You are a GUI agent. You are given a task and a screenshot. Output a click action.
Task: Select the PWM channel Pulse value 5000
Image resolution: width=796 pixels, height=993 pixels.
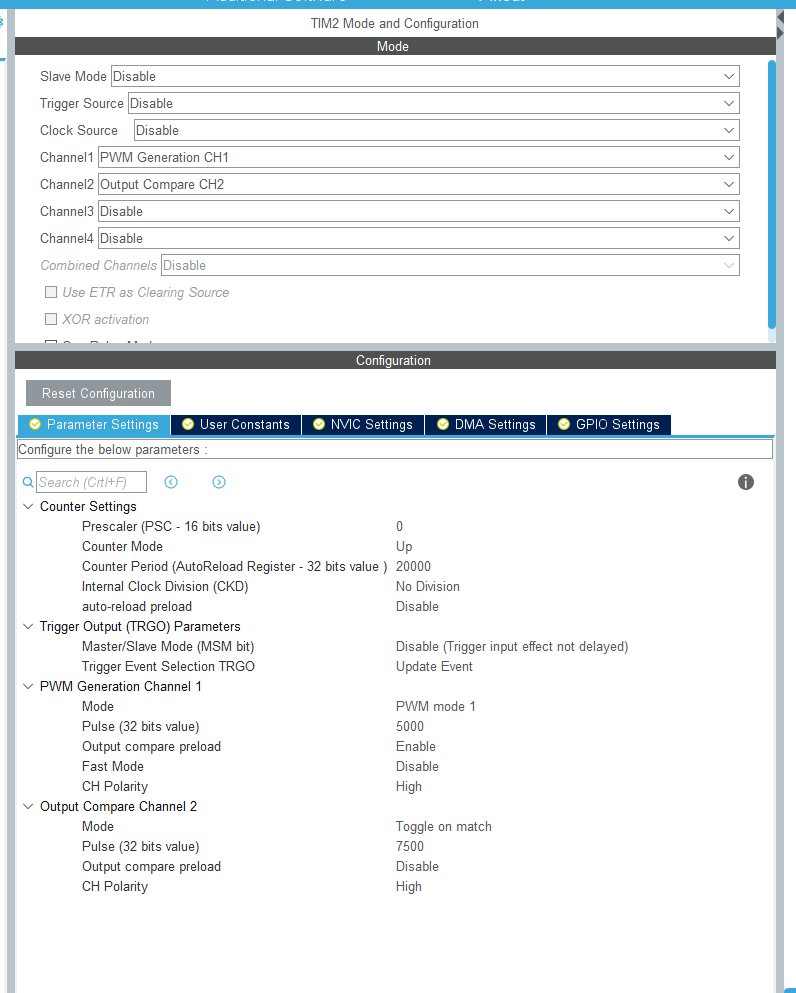pyautogui.click(x=410, y=726)
